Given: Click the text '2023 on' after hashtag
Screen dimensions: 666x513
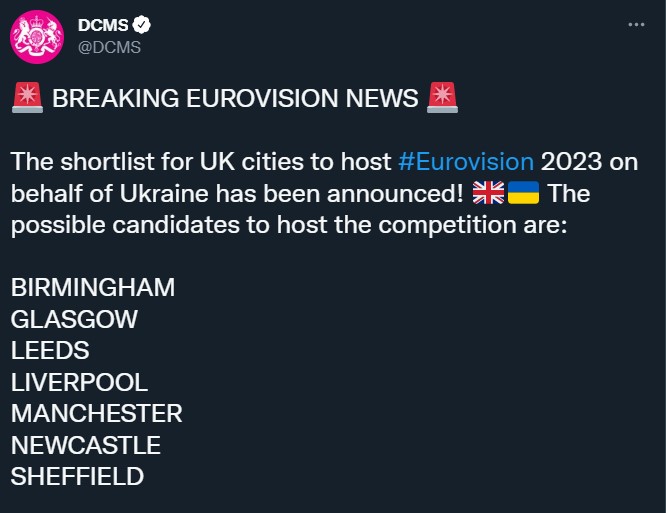Looking at the screenshot, I should [589, 162].
